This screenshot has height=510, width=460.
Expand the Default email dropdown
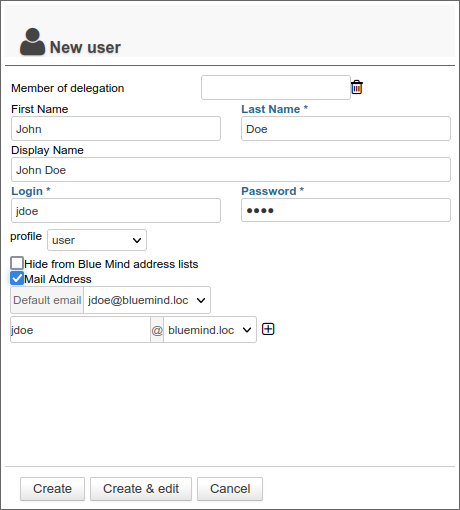click(147, 300)
